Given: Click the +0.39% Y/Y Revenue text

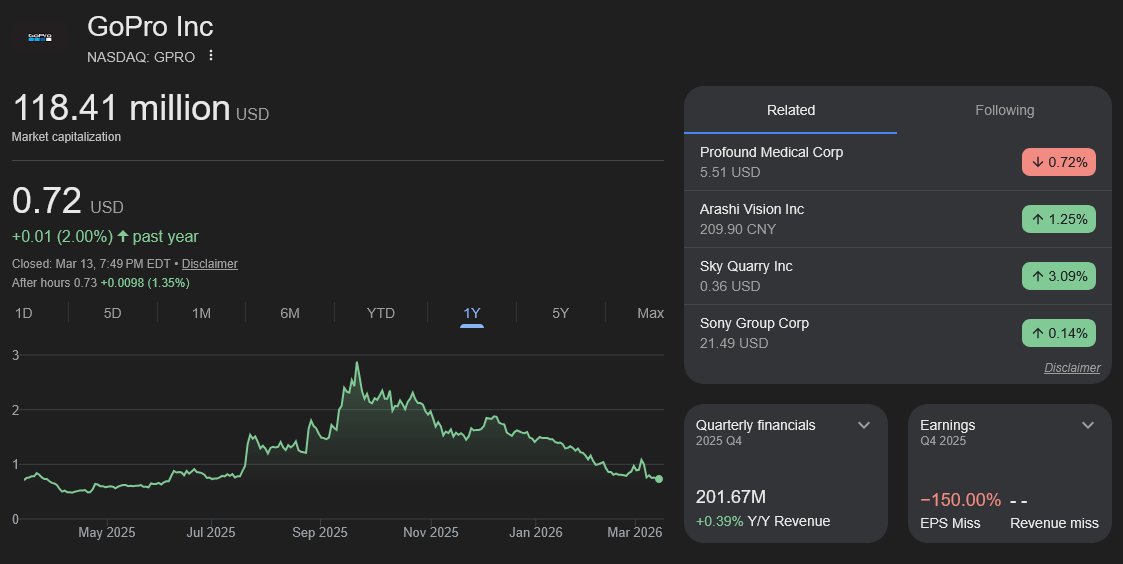Looking at the screenshot, I should tap(763, 521).
